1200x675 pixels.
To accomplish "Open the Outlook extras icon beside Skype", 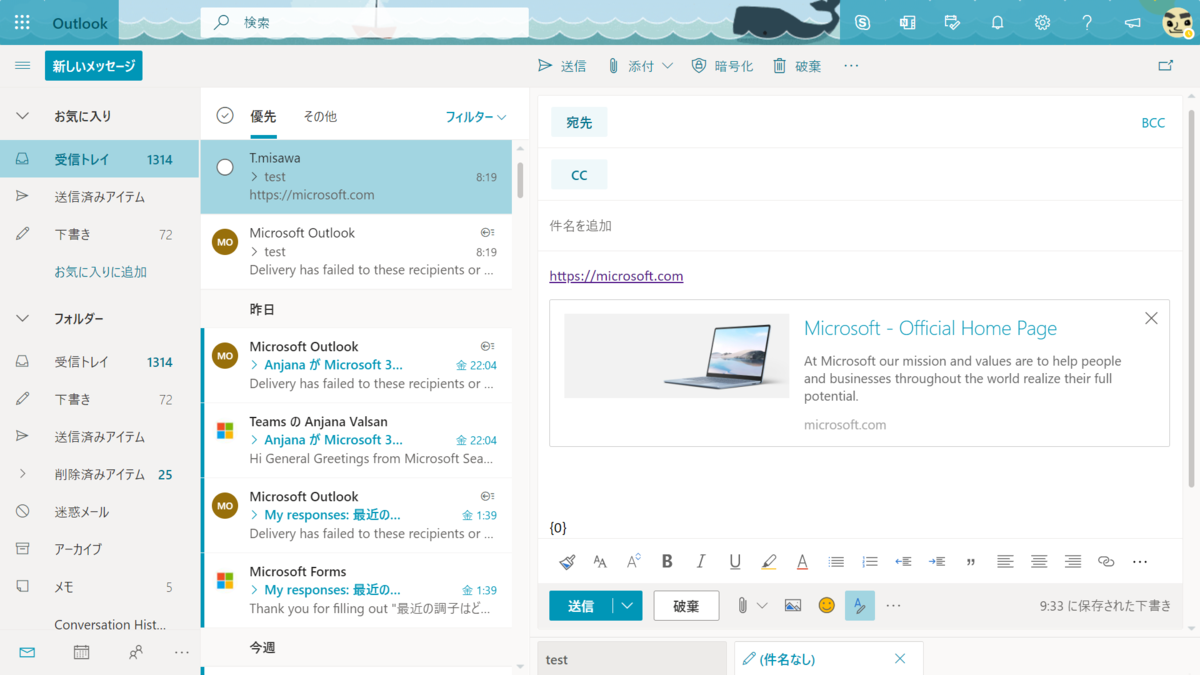I will 907,22.
